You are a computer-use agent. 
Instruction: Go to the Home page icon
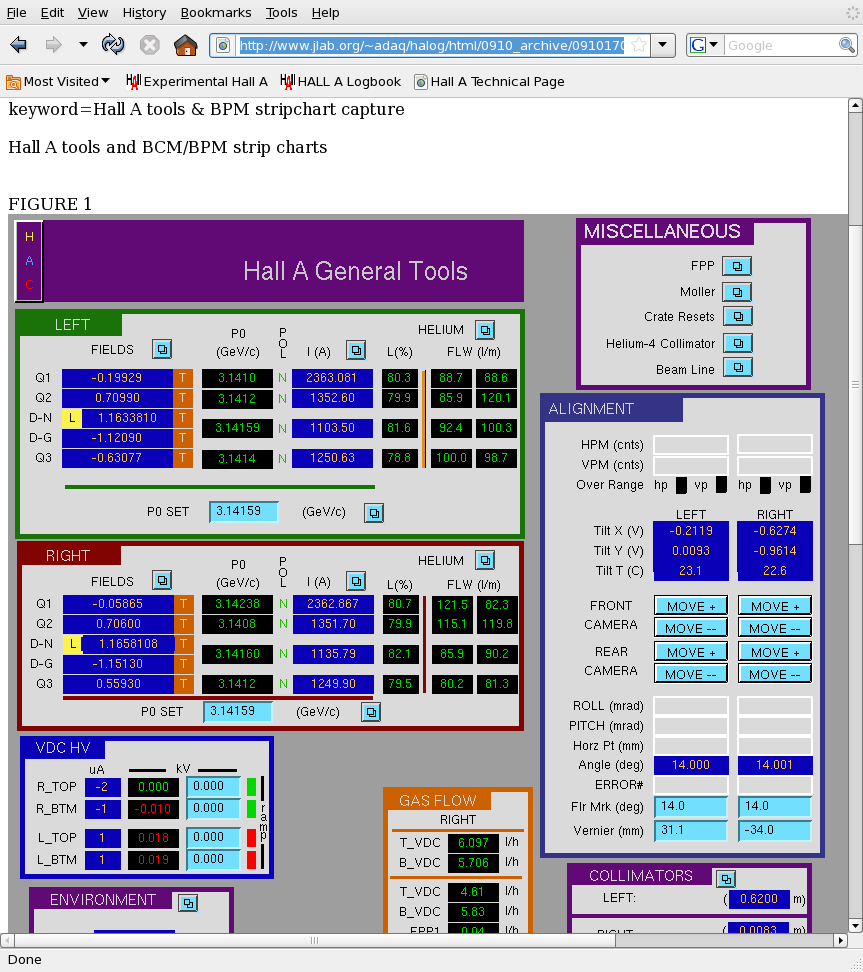[185, 45]
